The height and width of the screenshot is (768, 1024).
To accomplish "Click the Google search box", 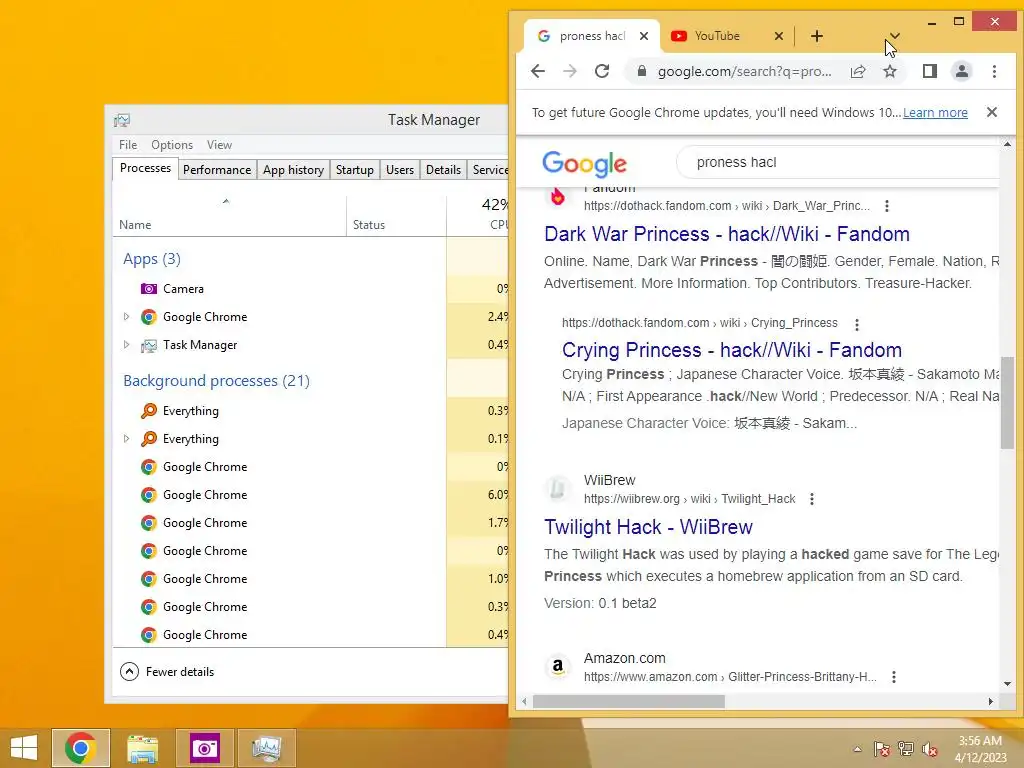I will pos(838,163).
